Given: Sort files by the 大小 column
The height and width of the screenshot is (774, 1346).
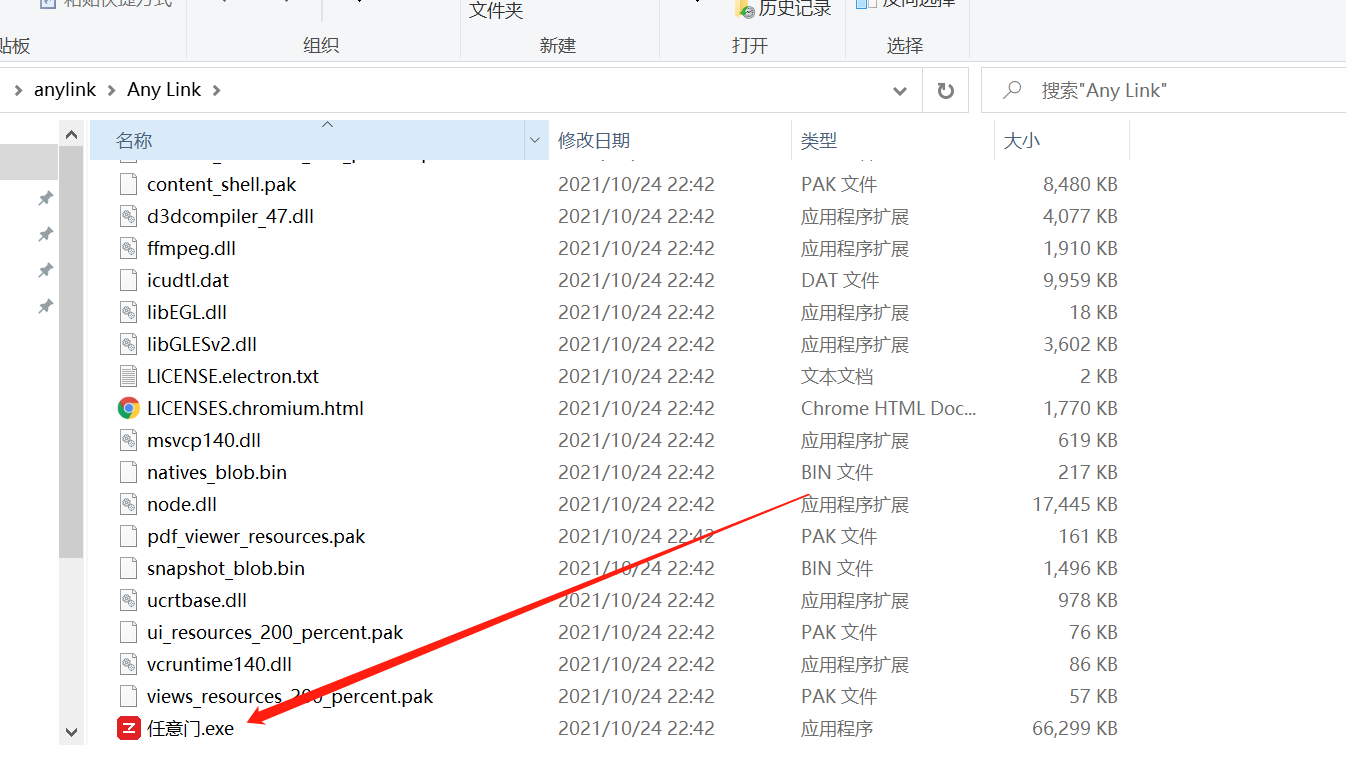Looking at the screenshot, I should [1022, 140].
